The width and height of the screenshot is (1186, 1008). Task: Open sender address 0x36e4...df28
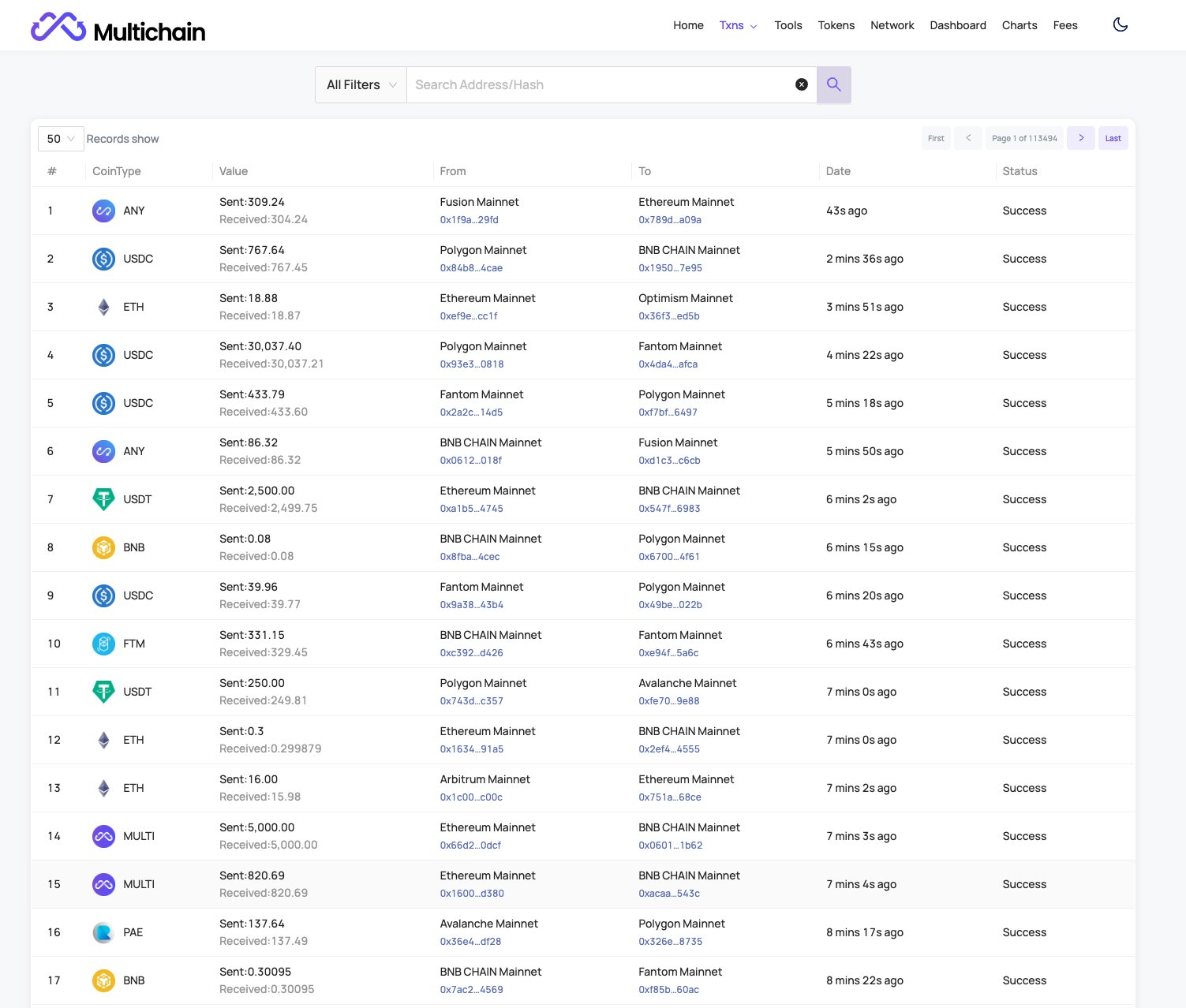470,942
